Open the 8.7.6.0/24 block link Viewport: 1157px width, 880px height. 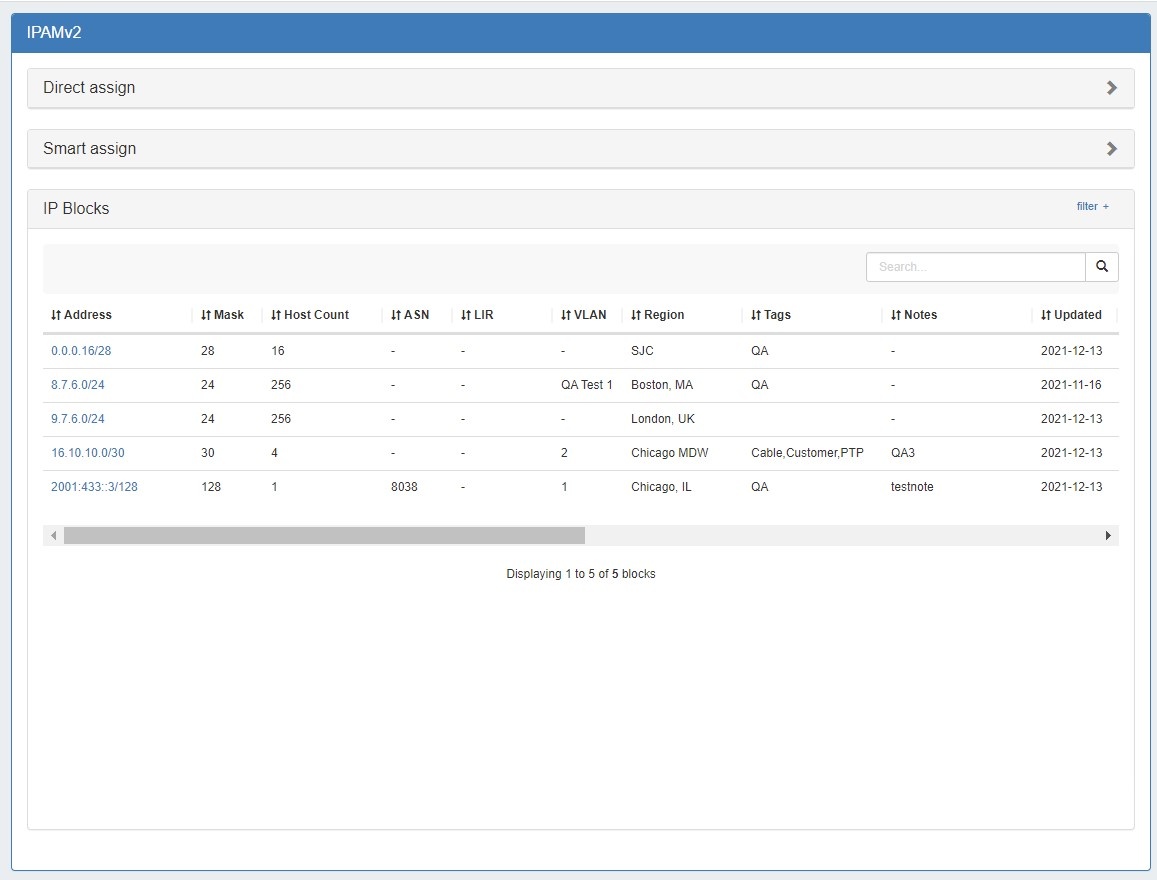[78, 385]
